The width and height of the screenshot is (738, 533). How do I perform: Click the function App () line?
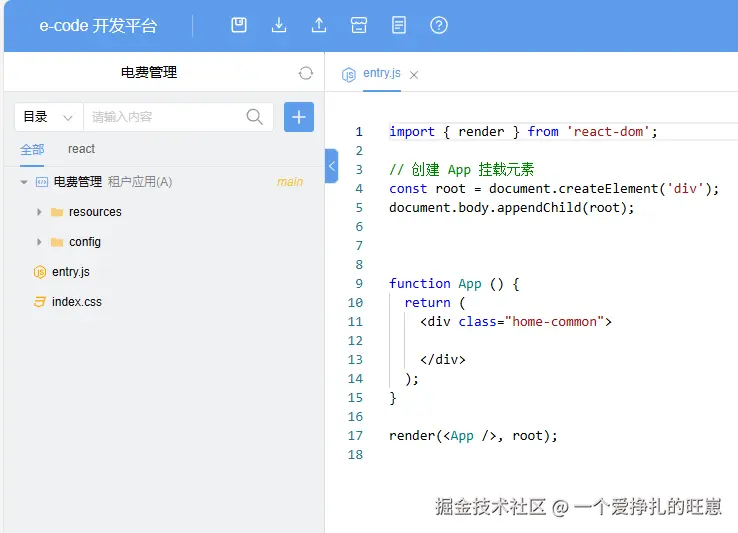454,284
